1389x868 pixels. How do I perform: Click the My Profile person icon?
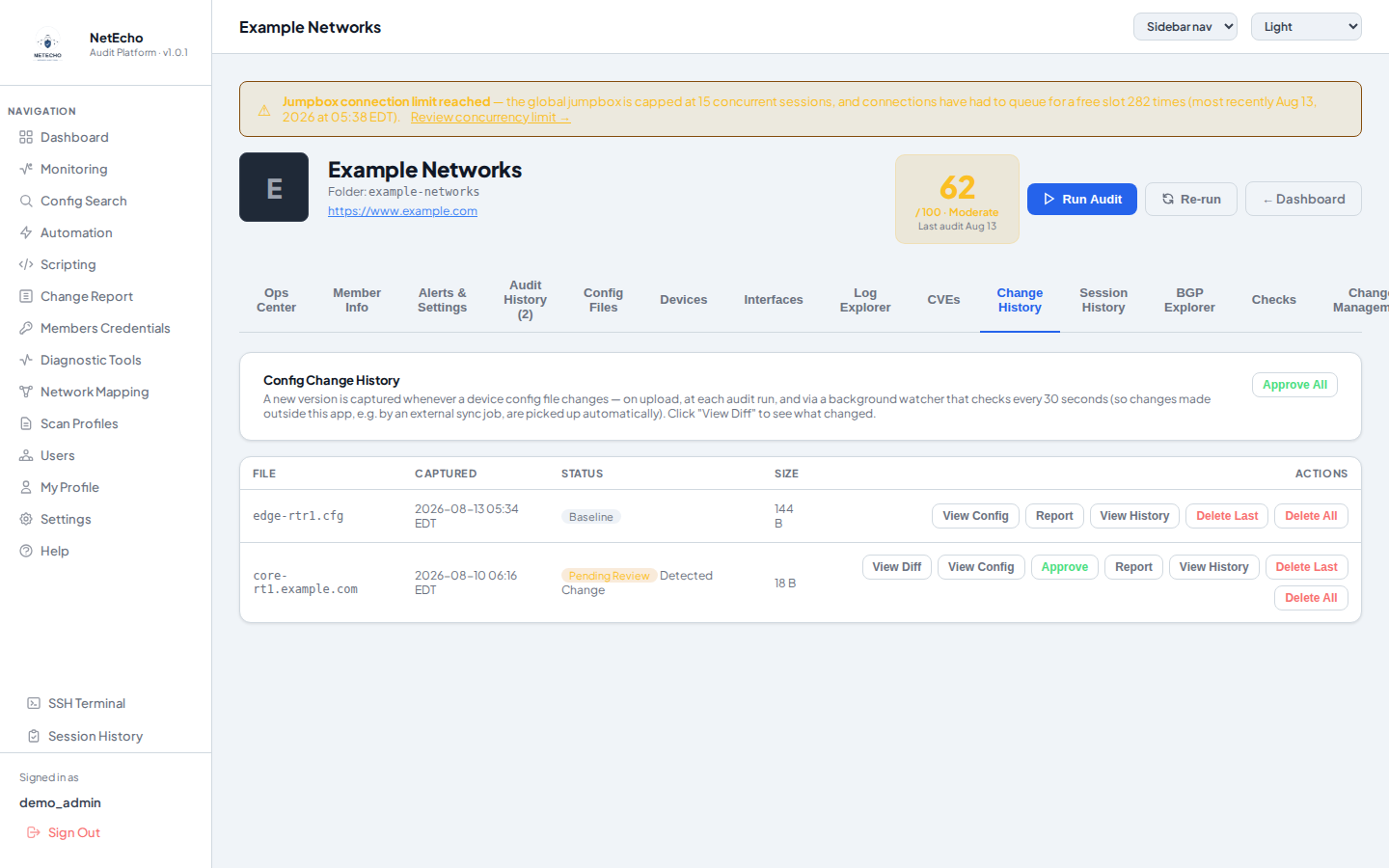pyautogui.click(x=26, y=487)
